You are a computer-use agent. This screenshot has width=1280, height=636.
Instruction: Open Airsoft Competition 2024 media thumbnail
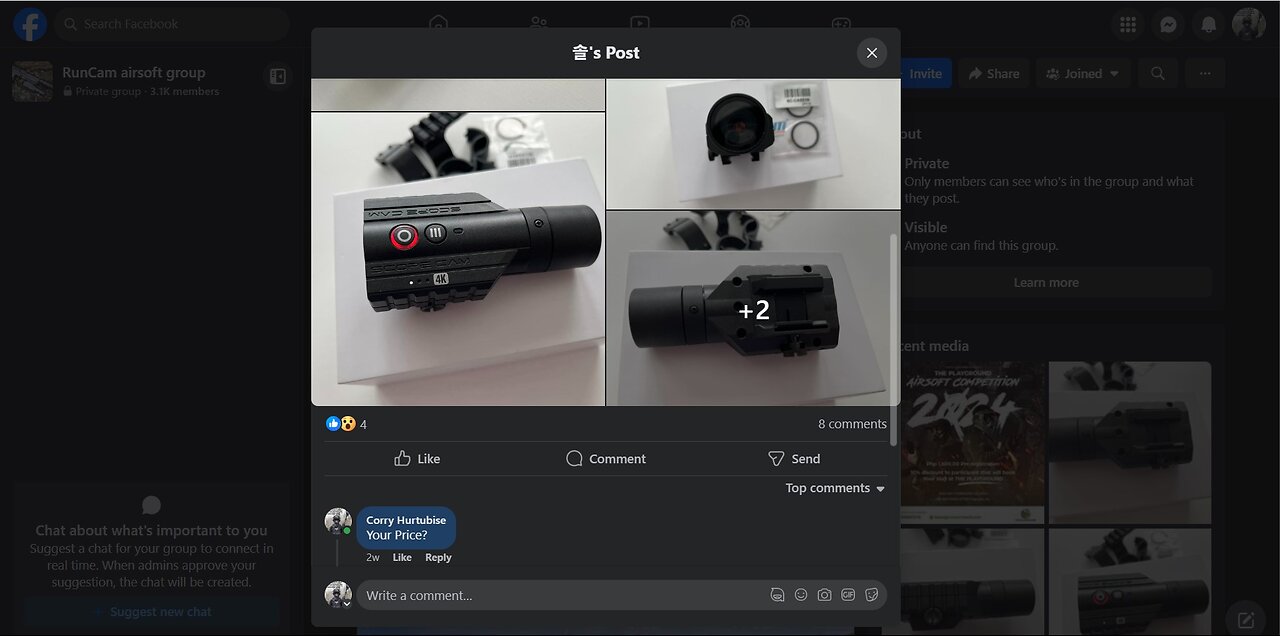pos(972,442)
